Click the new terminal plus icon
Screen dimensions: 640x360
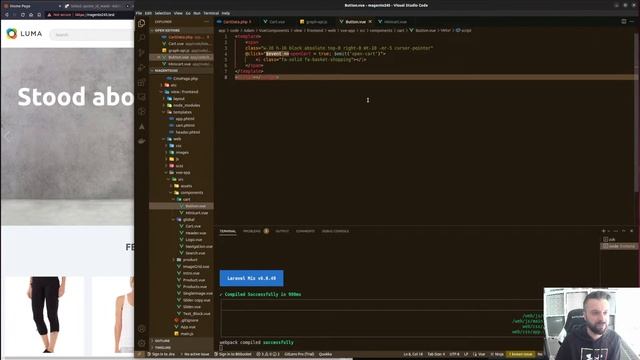(x=604, y=231)
